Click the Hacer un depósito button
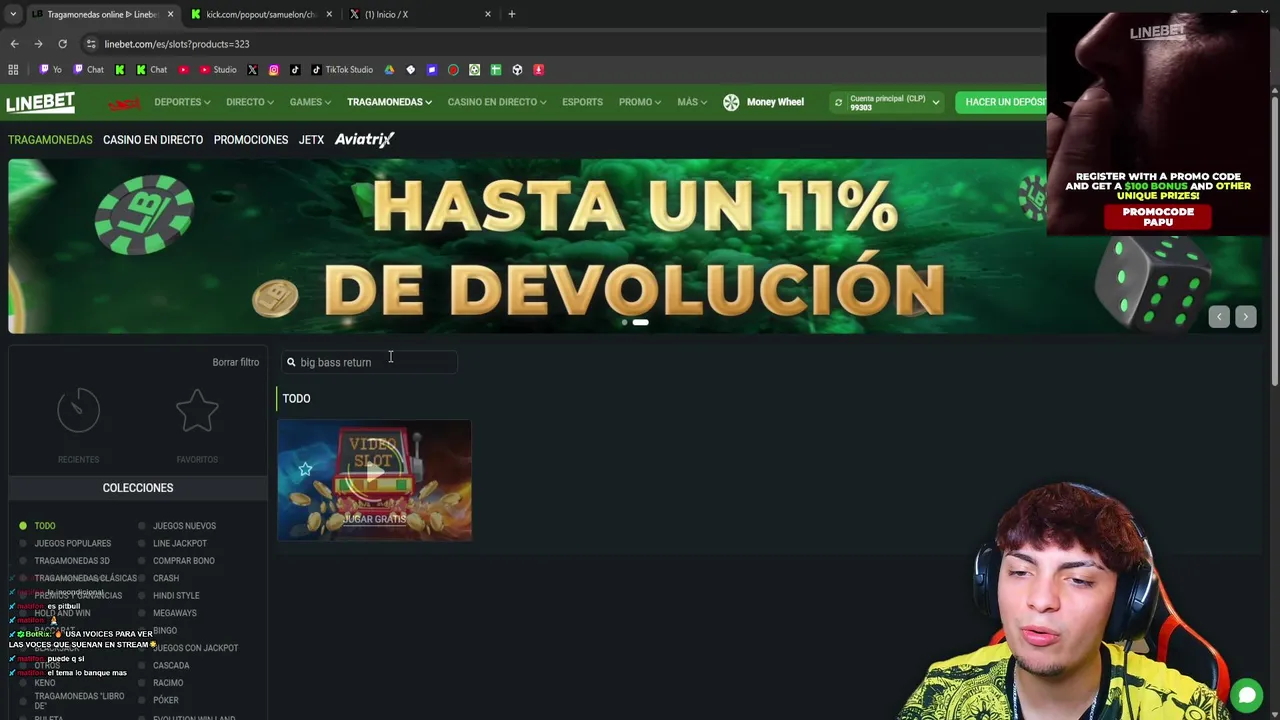The height and width of the screenshot is (720, 1280). pos(1003,102)
